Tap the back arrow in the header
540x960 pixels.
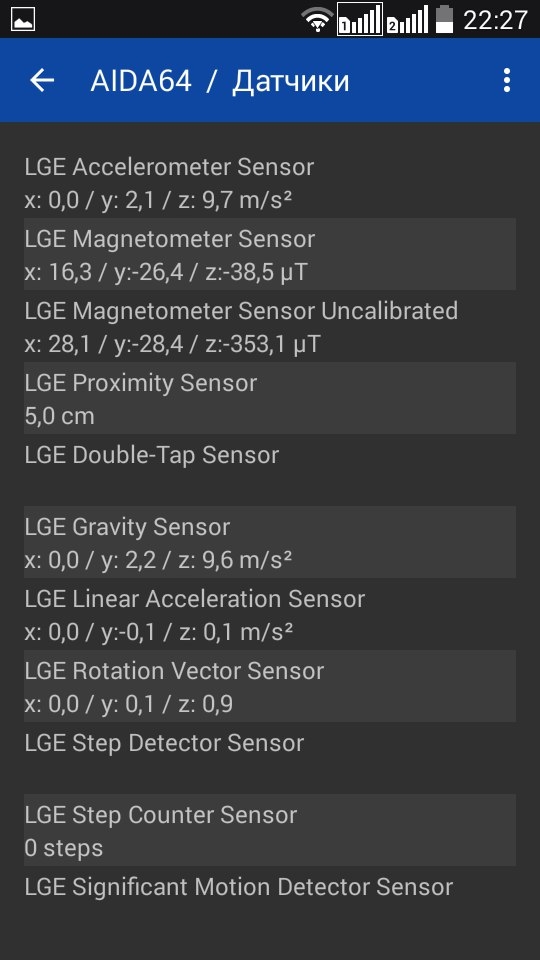pyautogui.click(x=42, y=80)
